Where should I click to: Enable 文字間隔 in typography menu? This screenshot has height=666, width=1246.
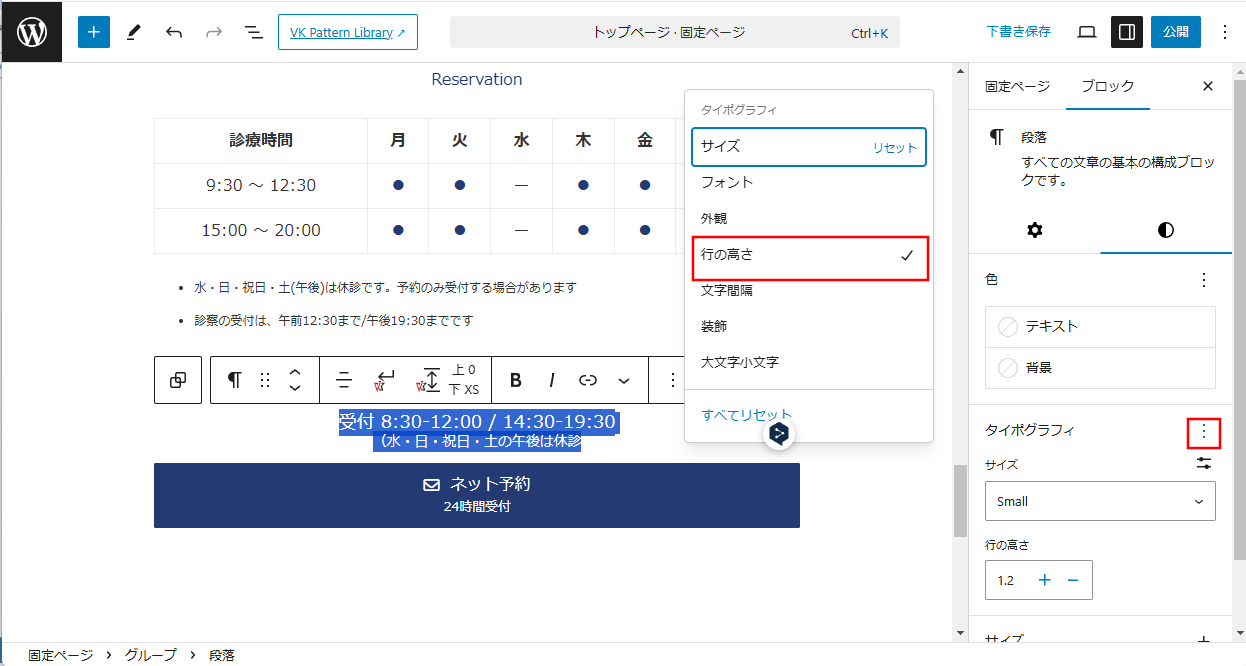[809, 291]
